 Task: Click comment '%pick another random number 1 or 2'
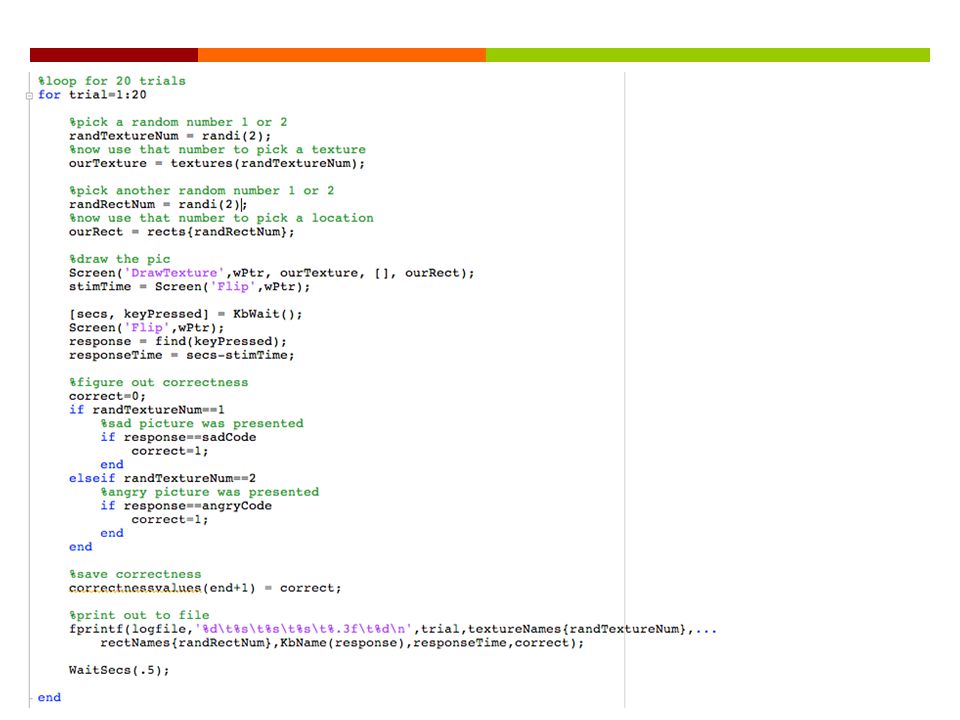[201, 190]
